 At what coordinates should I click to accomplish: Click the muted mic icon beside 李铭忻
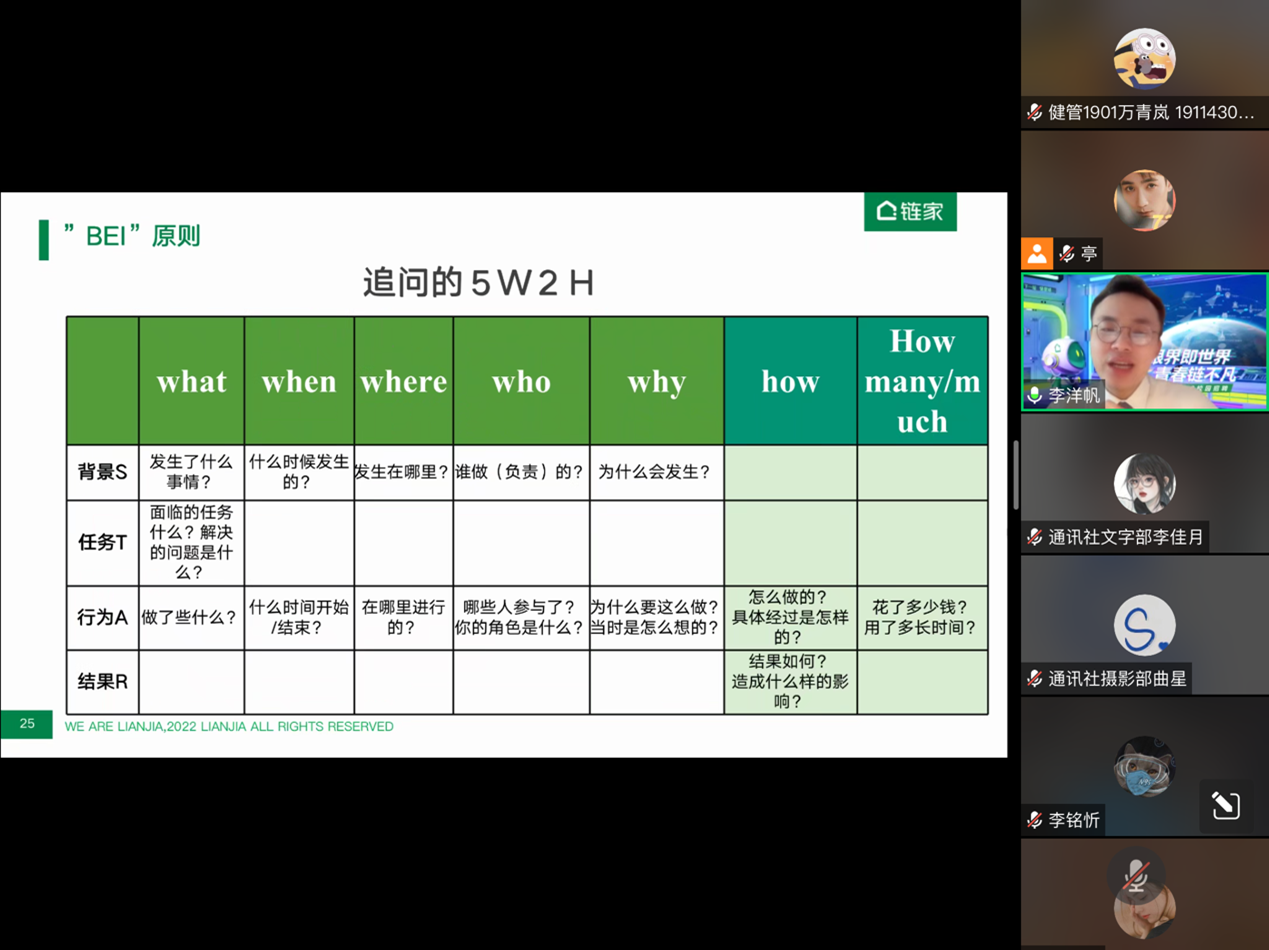click(1032, 820)
